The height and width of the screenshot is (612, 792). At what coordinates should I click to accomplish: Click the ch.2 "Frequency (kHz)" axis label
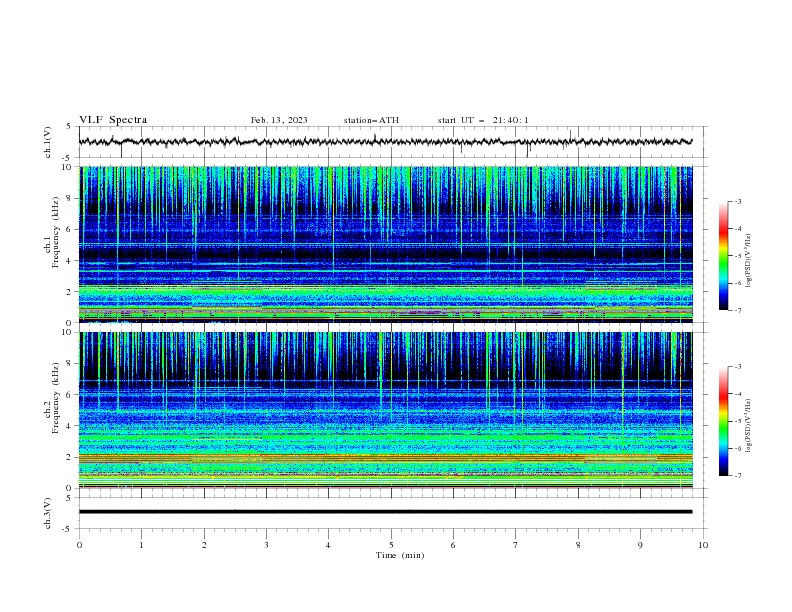tap(57, 398)
